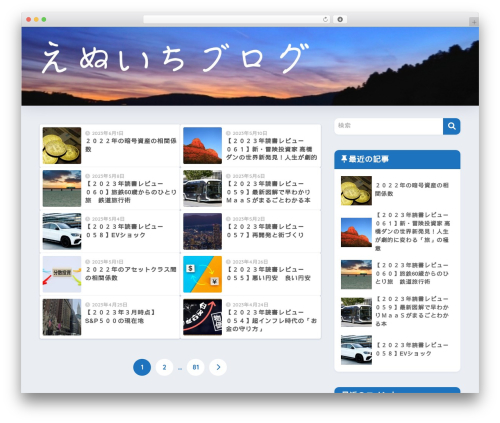This screenshot has height=423, width=500.
Task: Open sidebar recent post ２０２２年の暗号資産の相関係数
Action: tap(412, 189)
